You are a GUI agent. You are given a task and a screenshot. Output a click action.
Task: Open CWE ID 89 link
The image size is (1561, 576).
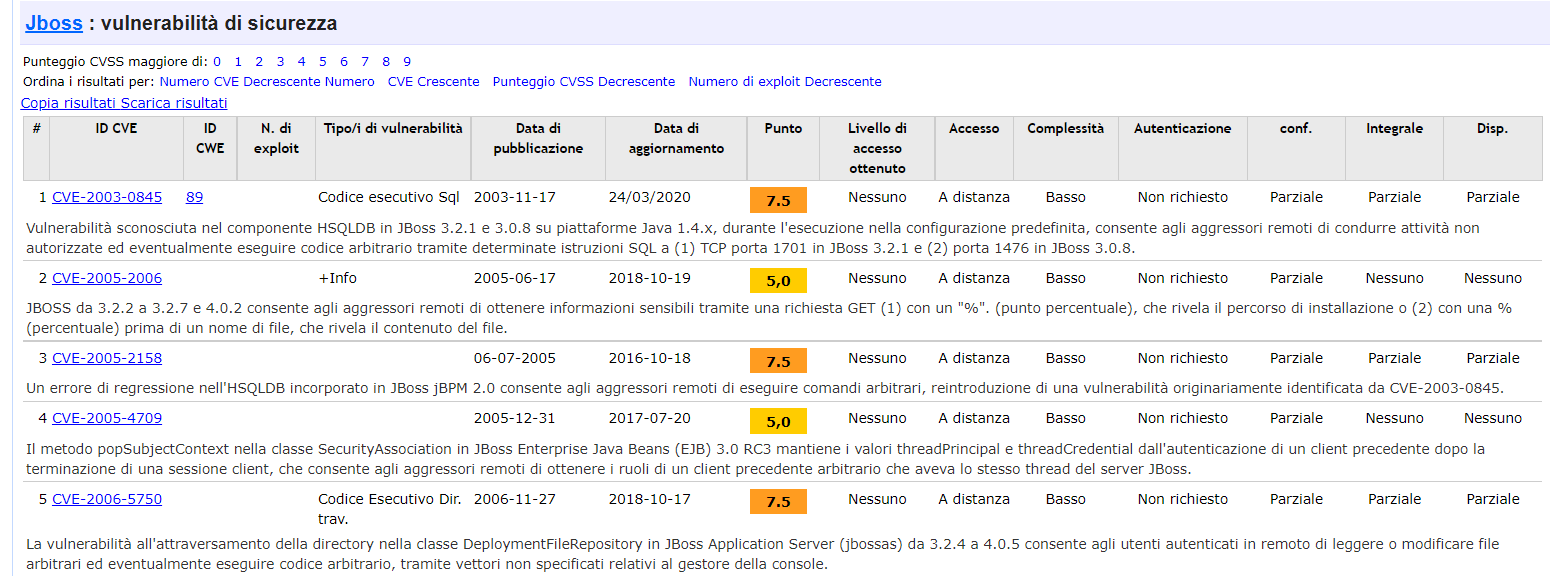coord(194,197)
